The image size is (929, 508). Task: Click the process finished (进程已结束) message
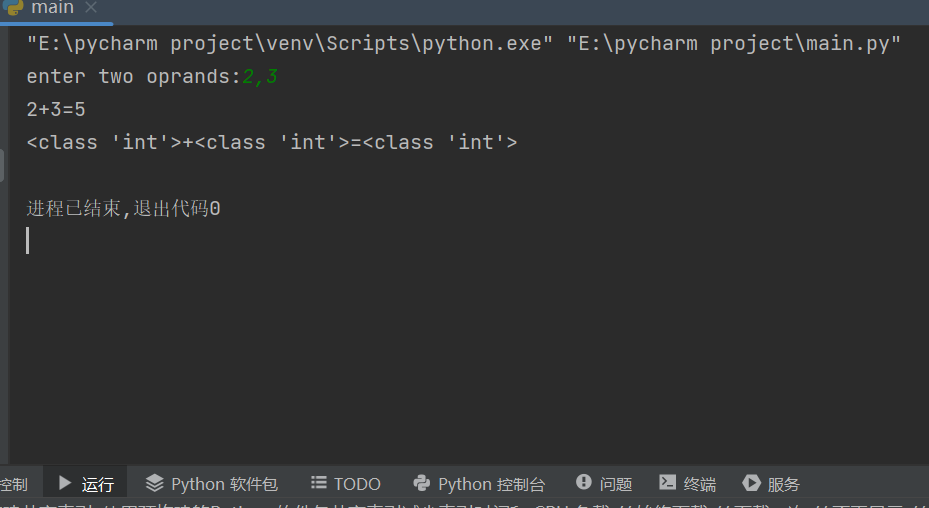(123, 209)
